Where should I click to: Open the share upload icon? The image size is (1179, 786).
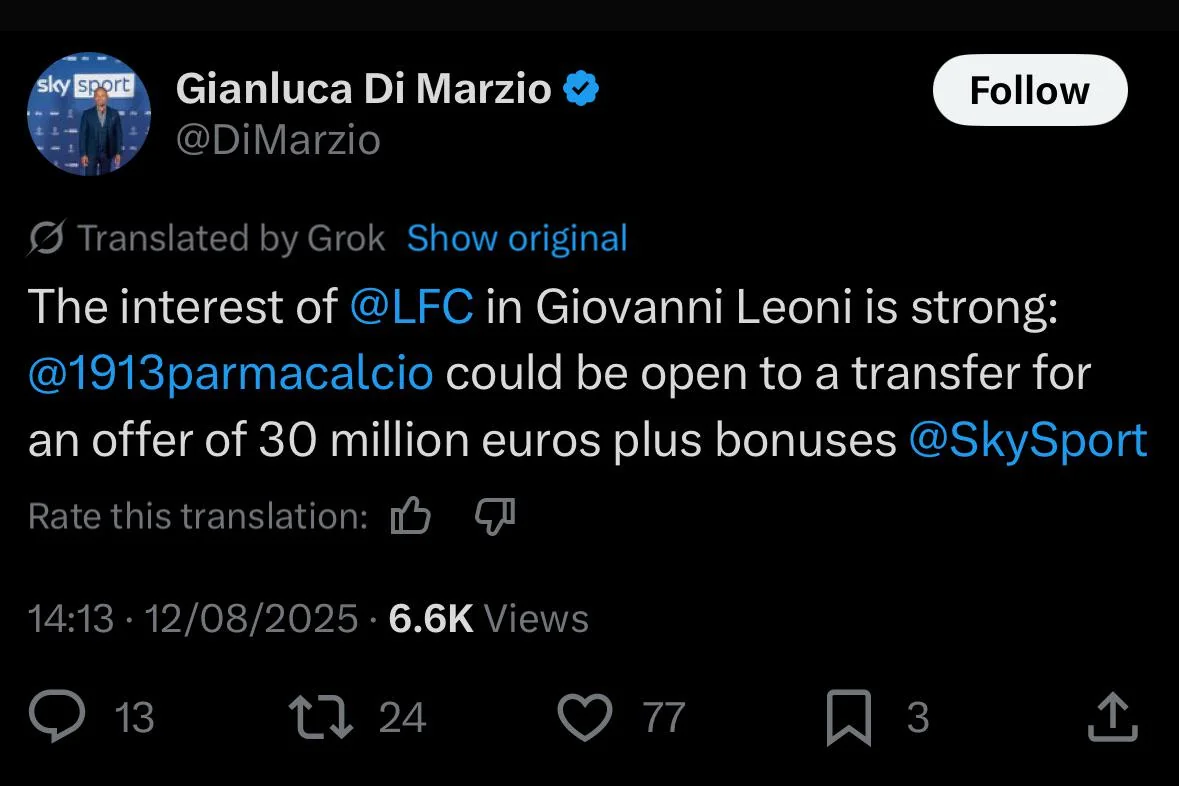[x=1113, y=717]
